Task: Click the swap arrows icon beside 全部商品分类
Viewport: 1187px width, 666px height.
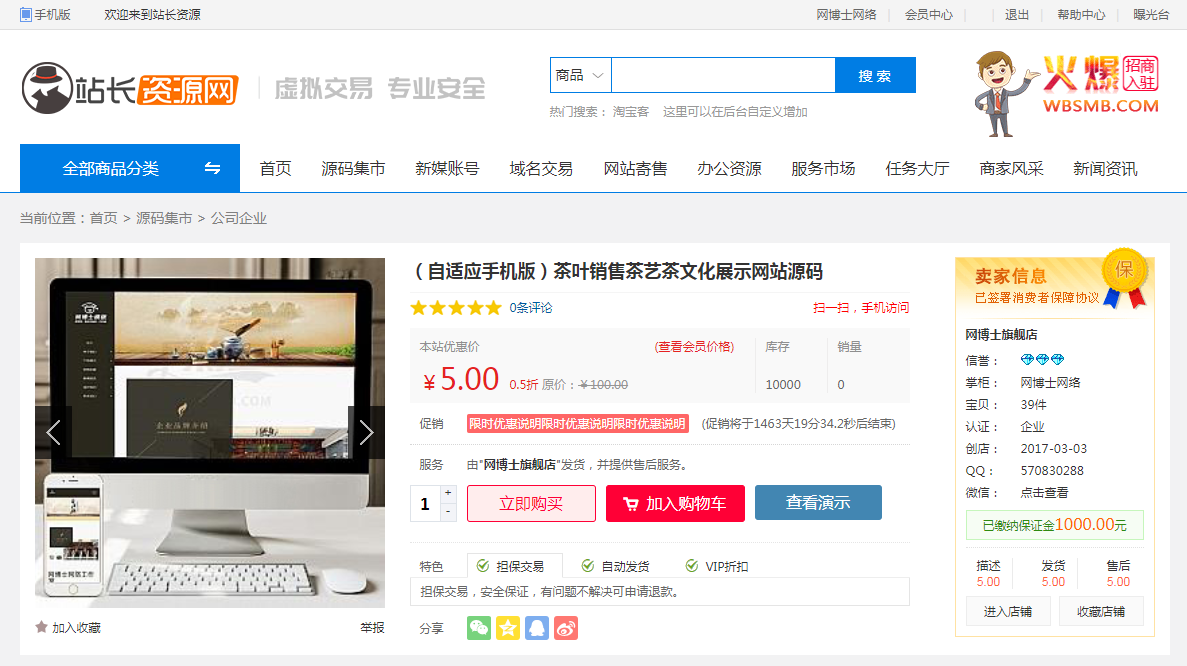Action: pos(212,168)
